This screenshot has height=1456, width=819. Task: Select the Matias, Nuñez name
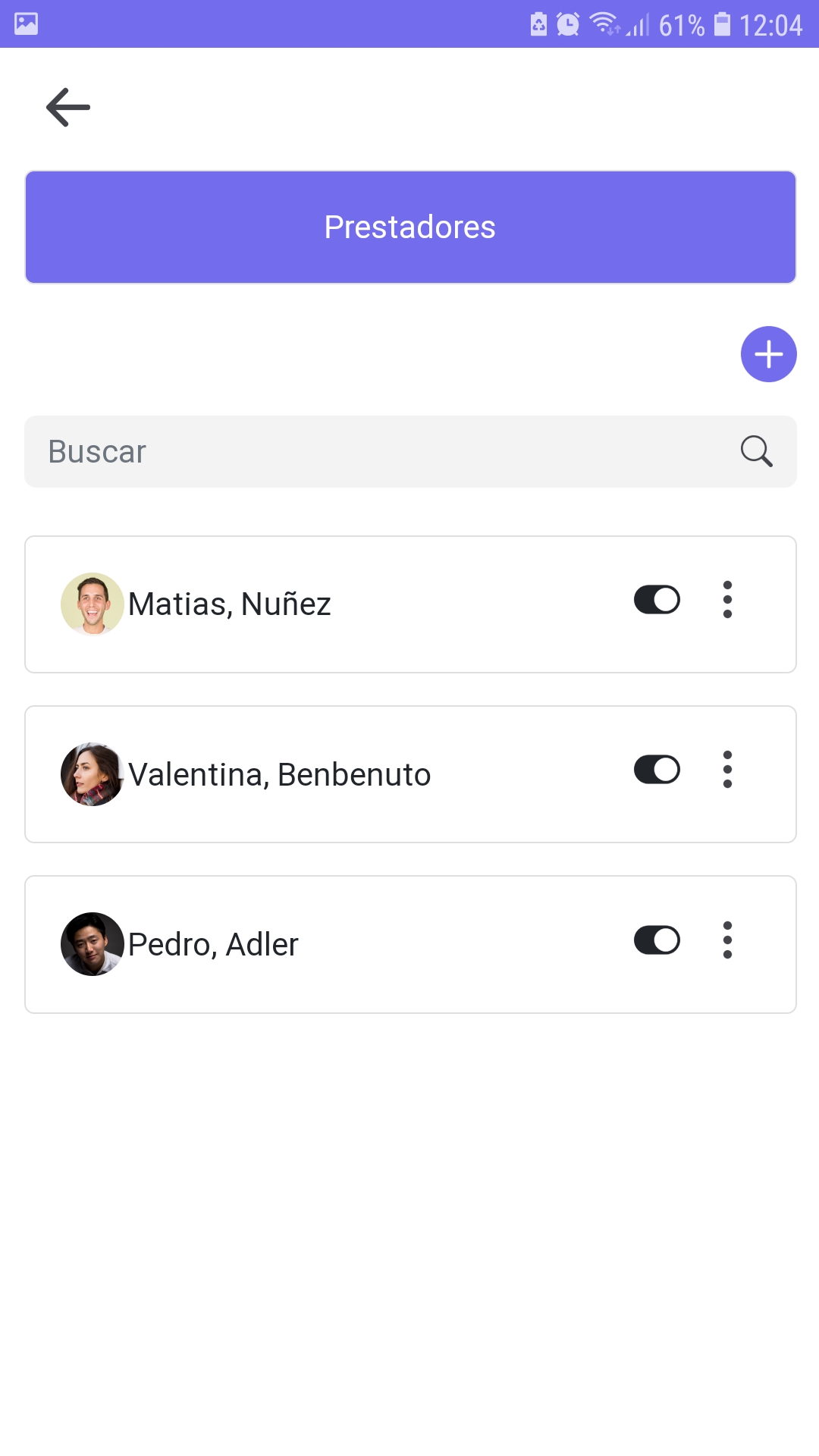tap(230, 604)
